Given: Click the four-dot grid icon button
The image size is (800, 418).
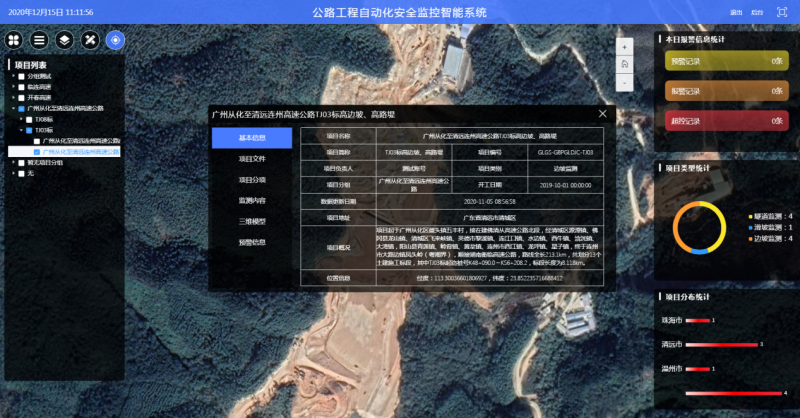Looking at the screenshot, I should click(14, 40).
